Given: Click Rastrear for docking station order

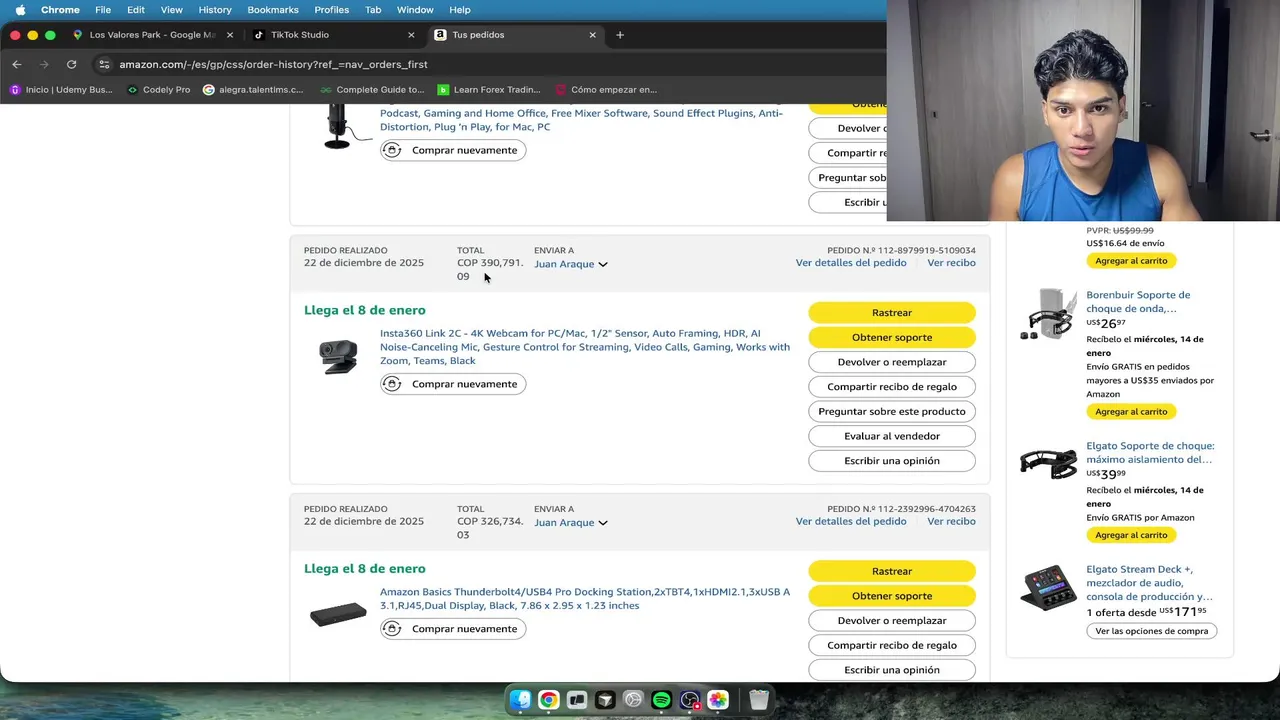Looking at the screenshot, I should [x=892, y=571].
